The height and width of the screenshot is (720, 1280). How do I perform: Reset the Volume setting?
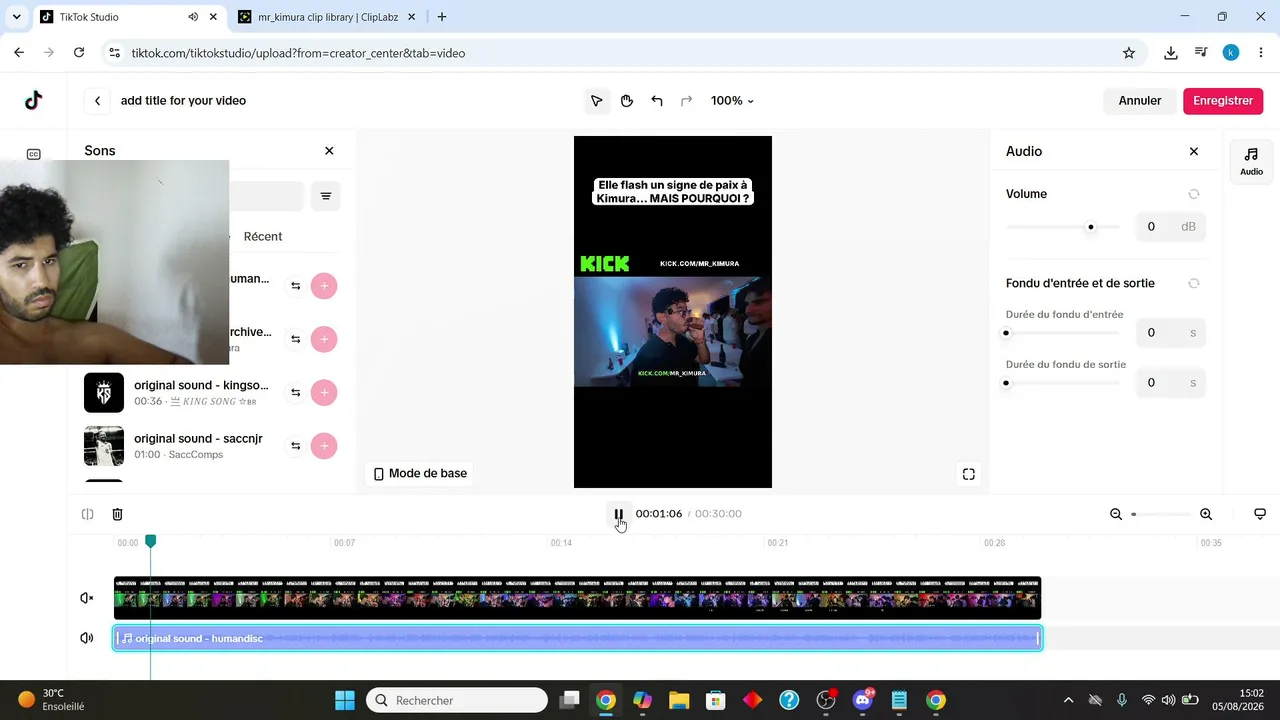click(x=1194, y=194)
